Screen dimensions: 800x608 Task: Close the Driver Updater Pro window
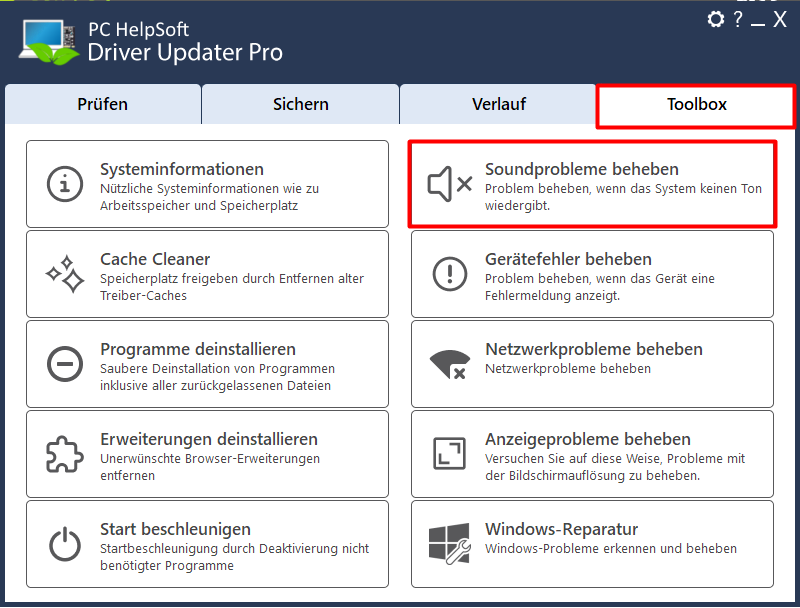pos(779,19)
